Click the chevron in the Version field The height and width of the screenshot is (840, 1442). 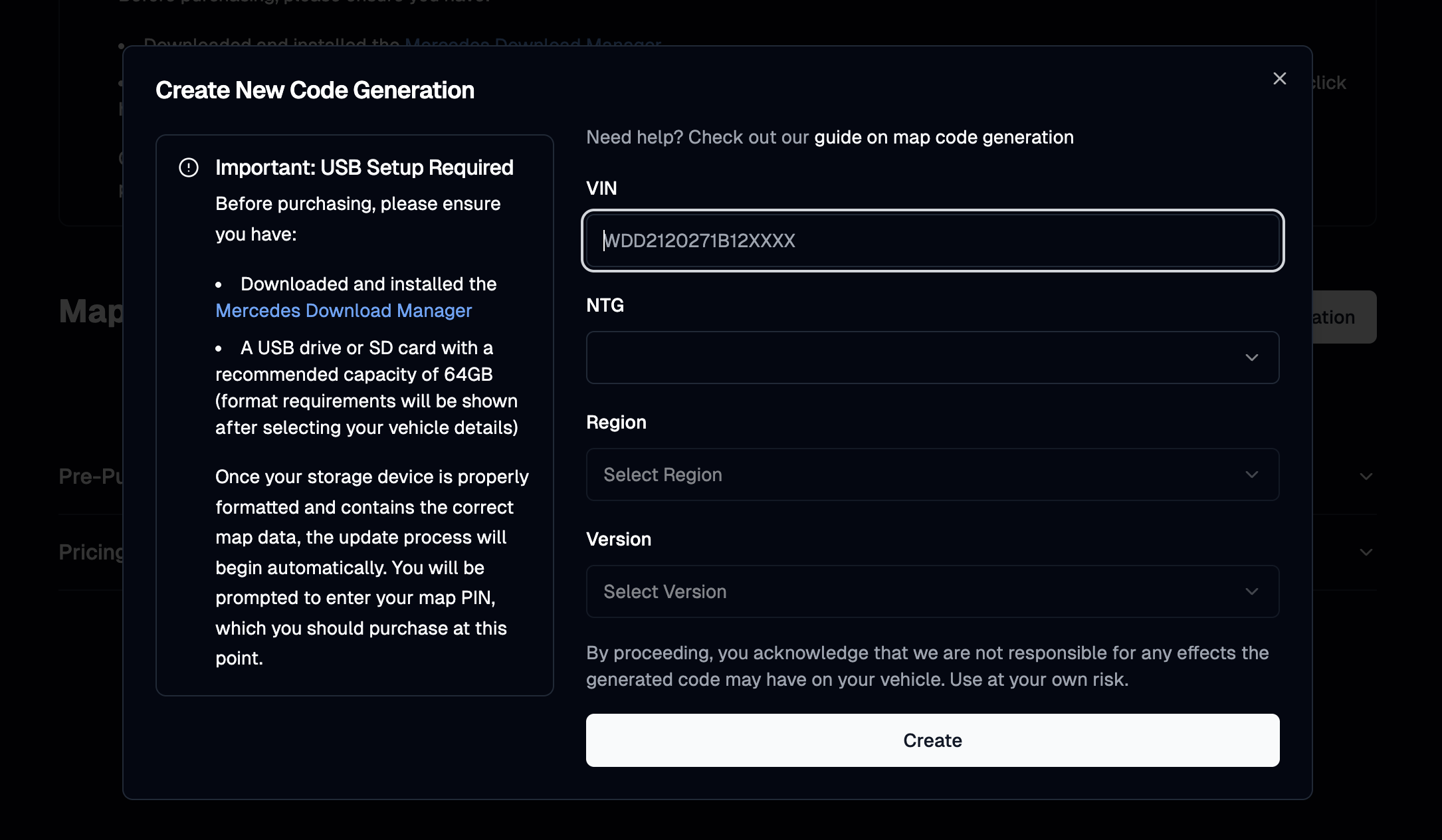[x=1252, y=591]
